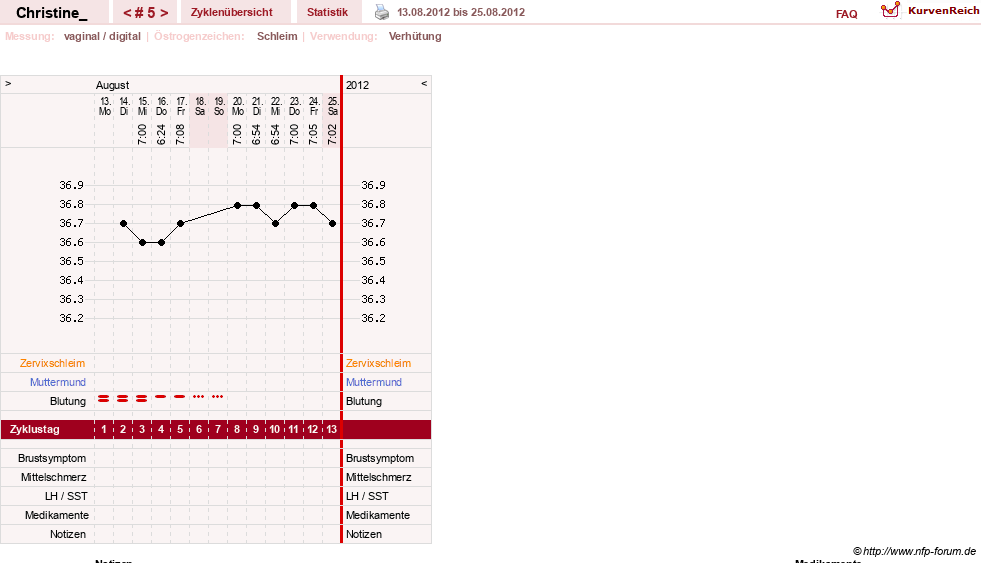Viewport: 981px width, 563px height.
Task: Select the temperature point on 21. Di
Action: [x=257, y=205]
